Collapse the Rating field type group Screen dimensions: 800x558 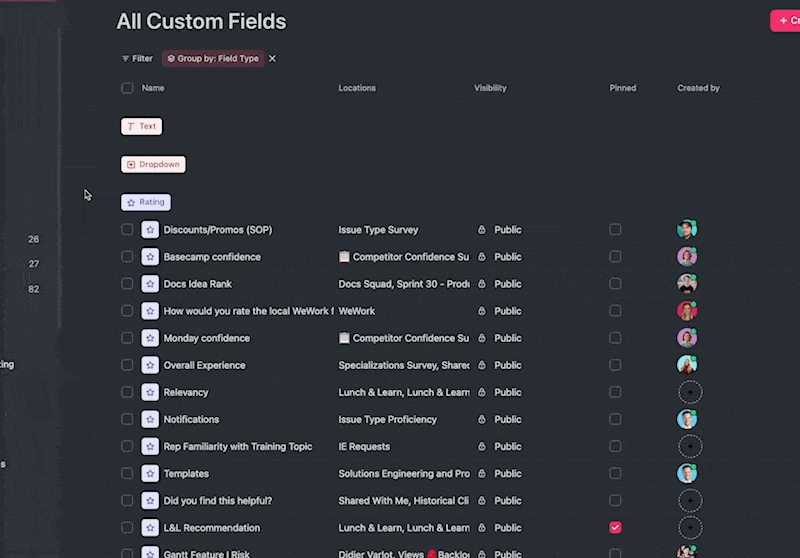pos(146,202)
